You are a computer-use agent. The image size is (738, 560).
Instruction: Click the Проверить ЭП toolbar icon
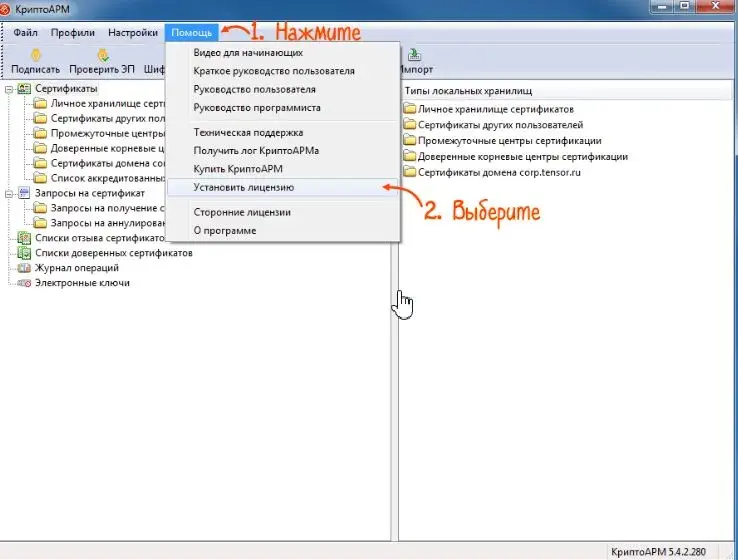click(103, 55)
